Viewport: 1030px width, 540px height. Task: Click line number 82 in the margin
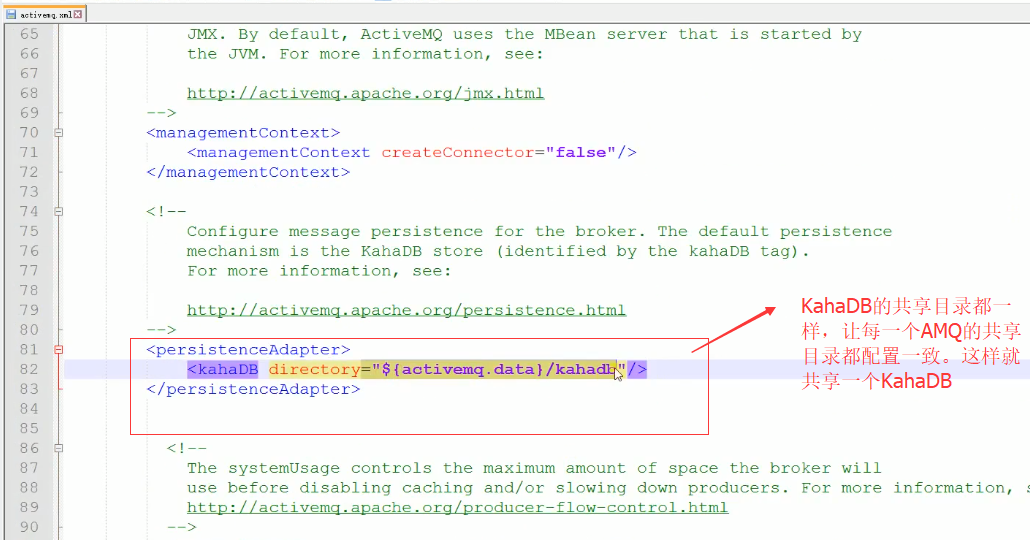click(x=29, y=369)
